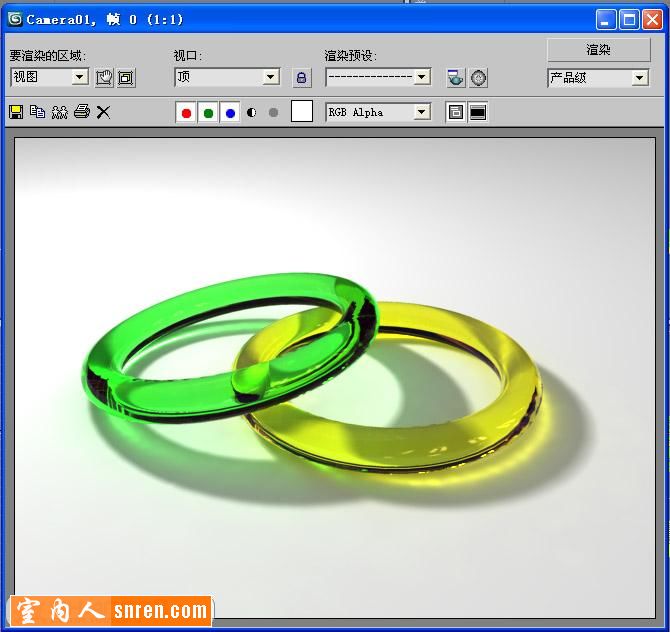Open the area to render dropdown
The height and width of the screenshot is (632, 670).
(x=50, y=77)
